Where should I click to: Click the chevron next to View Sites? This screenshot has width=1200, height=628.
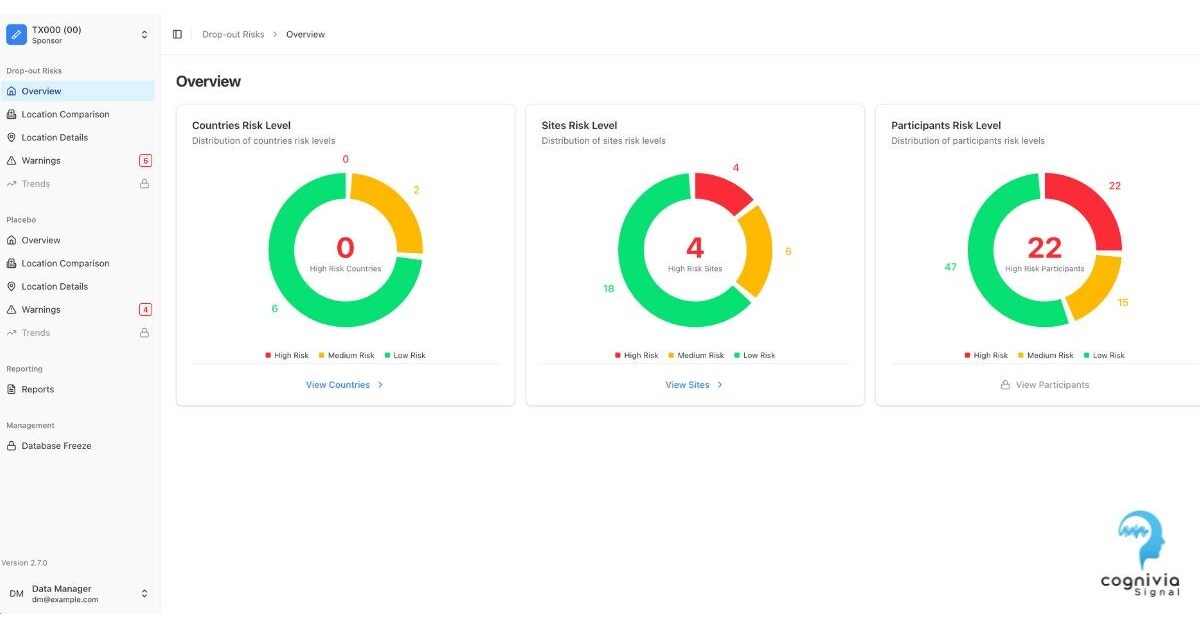pos(720,385)
